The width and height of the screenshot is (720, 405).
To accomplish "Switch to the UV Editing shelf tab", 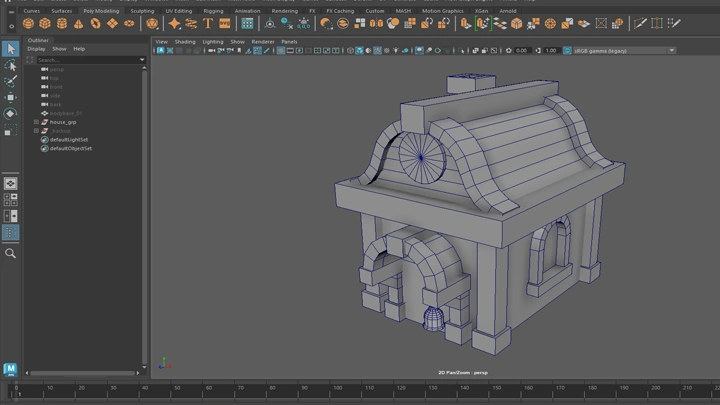I will pos(179,11).
